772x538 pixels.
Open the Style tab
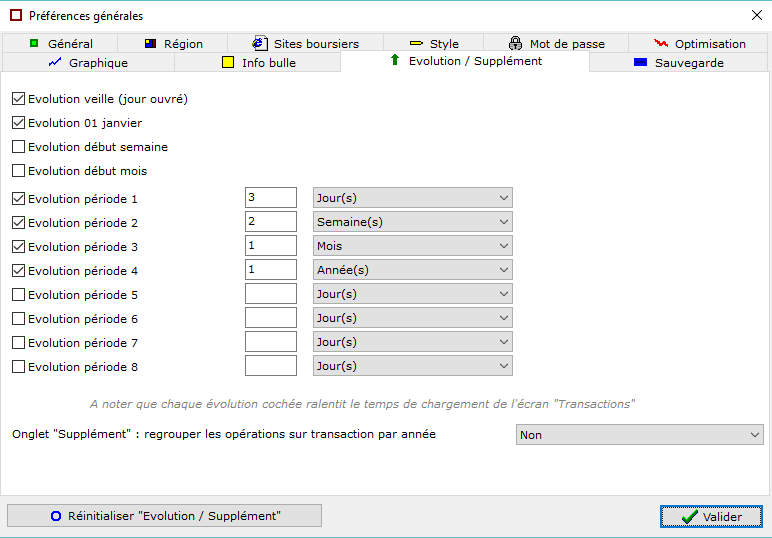[433, 43]
